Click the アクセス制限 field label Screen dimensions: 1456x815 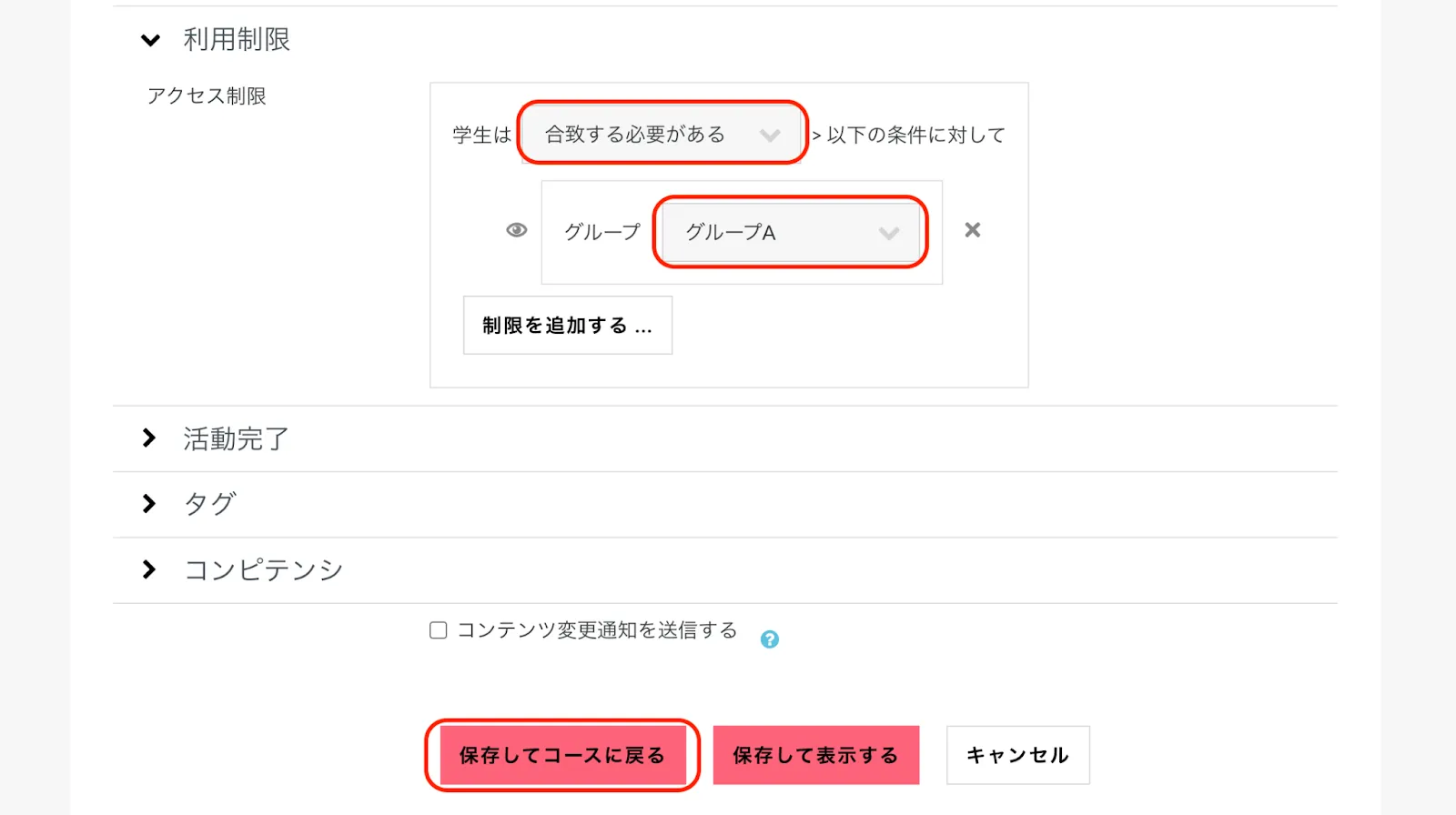(x=207, y=96)
